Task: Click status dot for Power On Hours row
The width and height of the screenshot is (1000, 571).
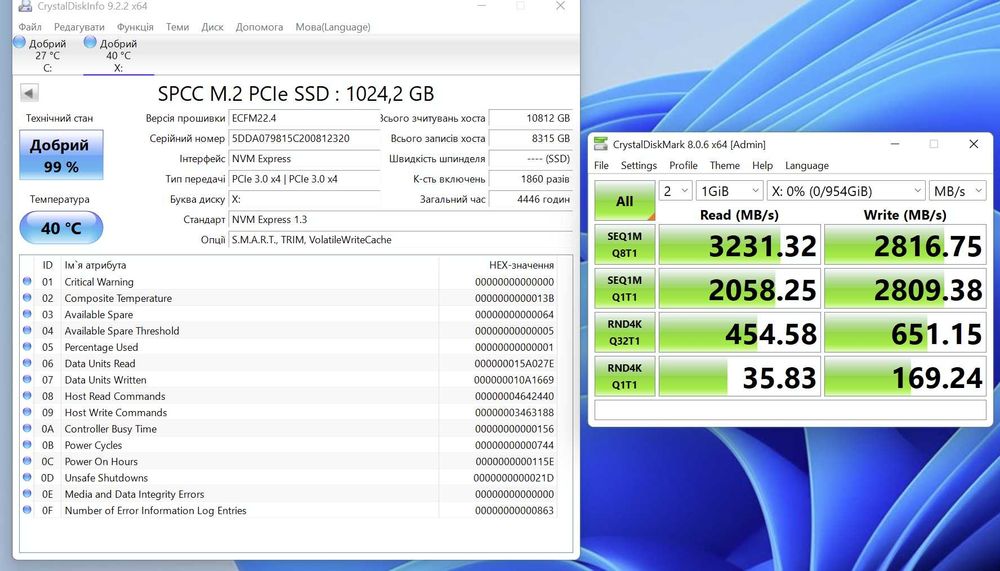Action: coord(27,461)
